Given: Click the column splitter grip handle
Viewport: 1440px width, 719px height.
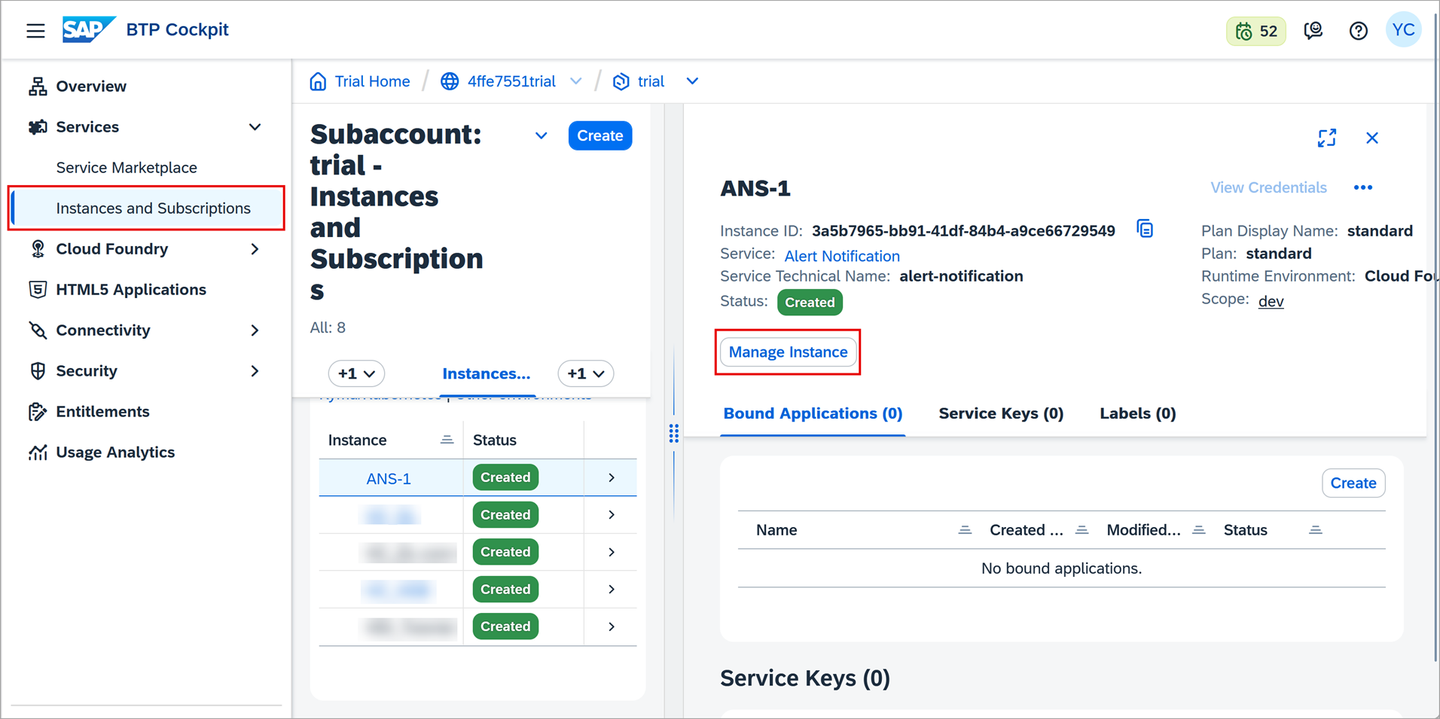Looking at the screenshot, I should click(673, 433).
